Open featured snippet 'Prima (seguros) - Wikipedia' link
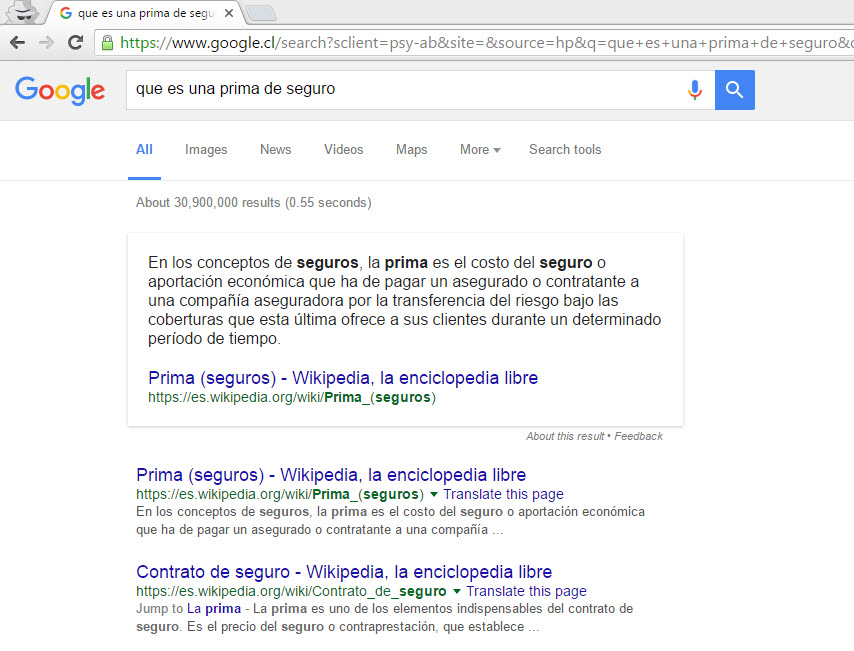Image resolution: width=854 pixels, height=651 pixels. (x=343, y=378)
